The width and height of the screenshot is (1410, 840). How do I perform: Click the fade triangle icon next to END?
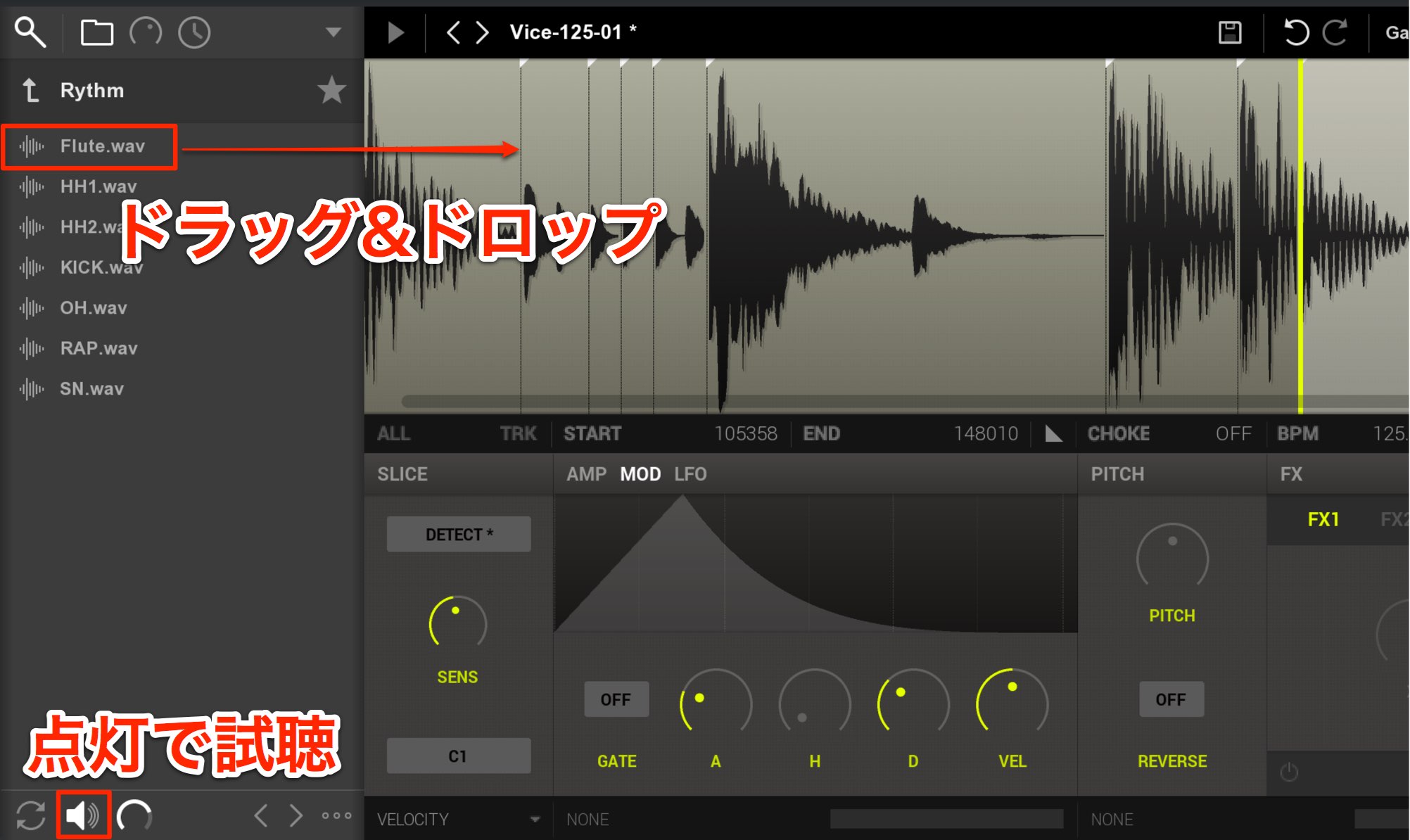1053,433
